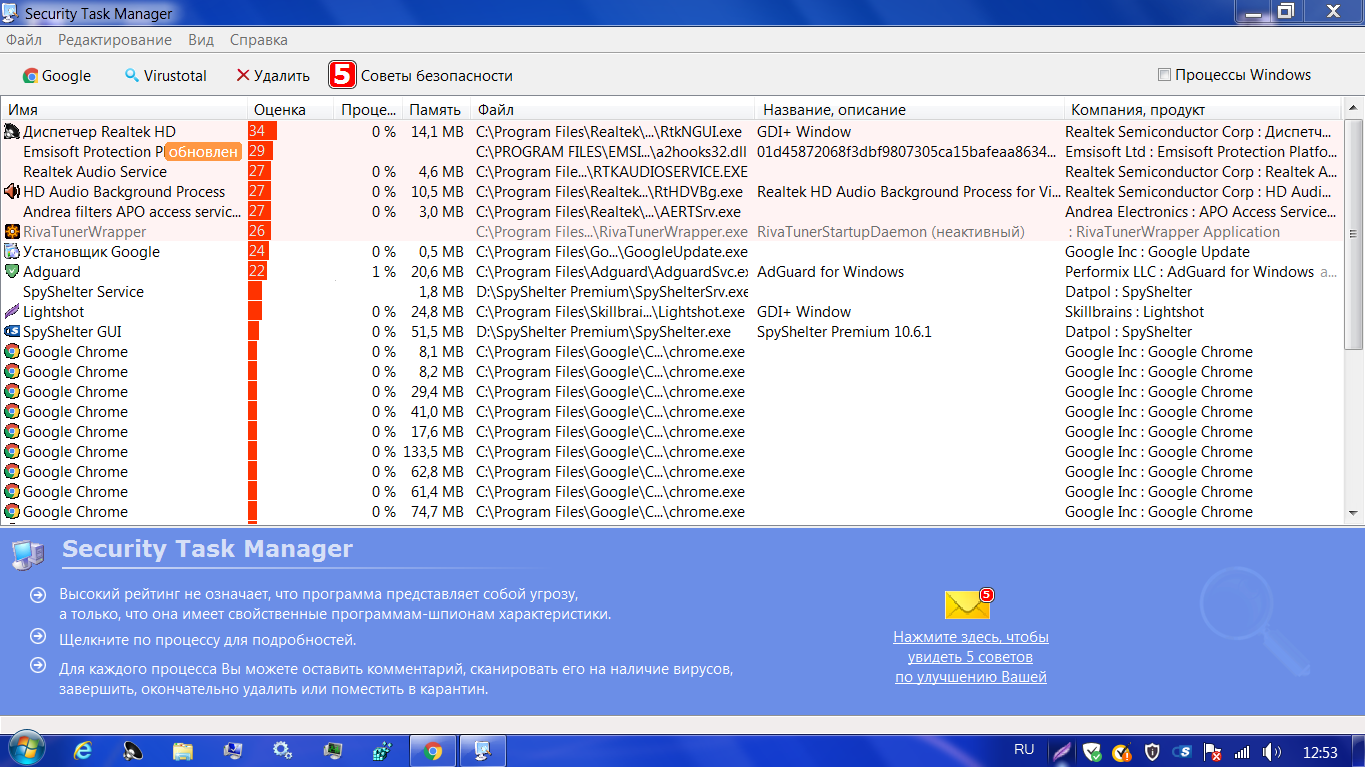Screen dimensions: 1365x767
Task: Click the rating 22 bar for Adguard
Action: 257,272
